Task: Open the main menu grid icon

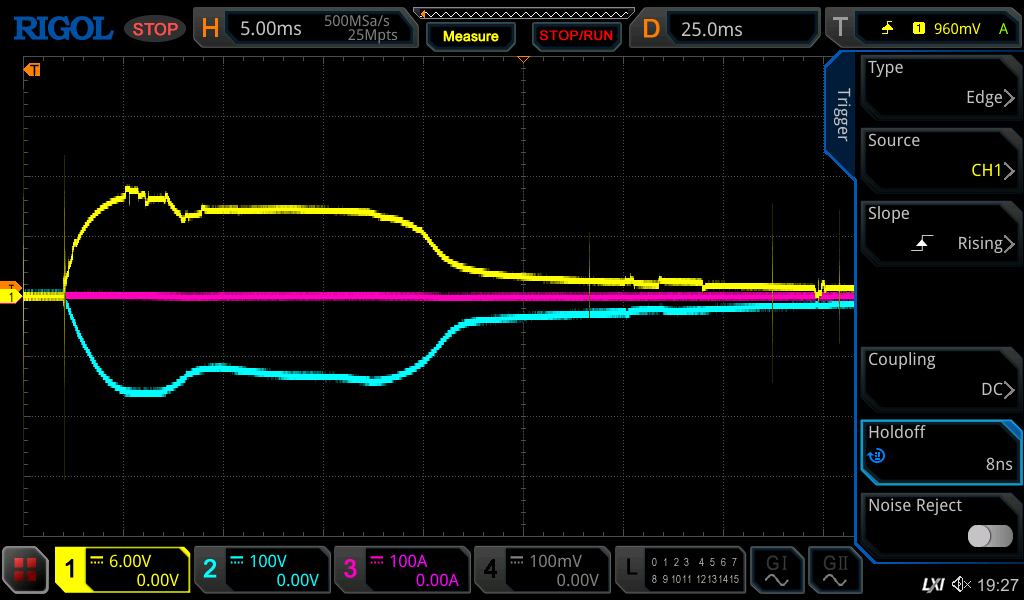Action: pyautogui.click(x=26, y=570)
